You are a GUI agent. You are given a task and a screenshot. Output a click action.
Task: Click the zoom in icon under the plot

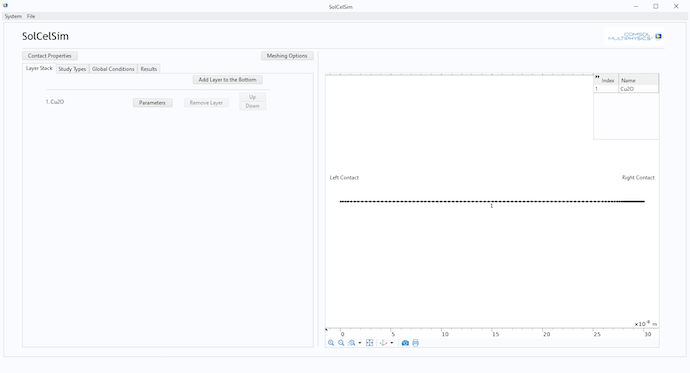[x=331, y=343]
